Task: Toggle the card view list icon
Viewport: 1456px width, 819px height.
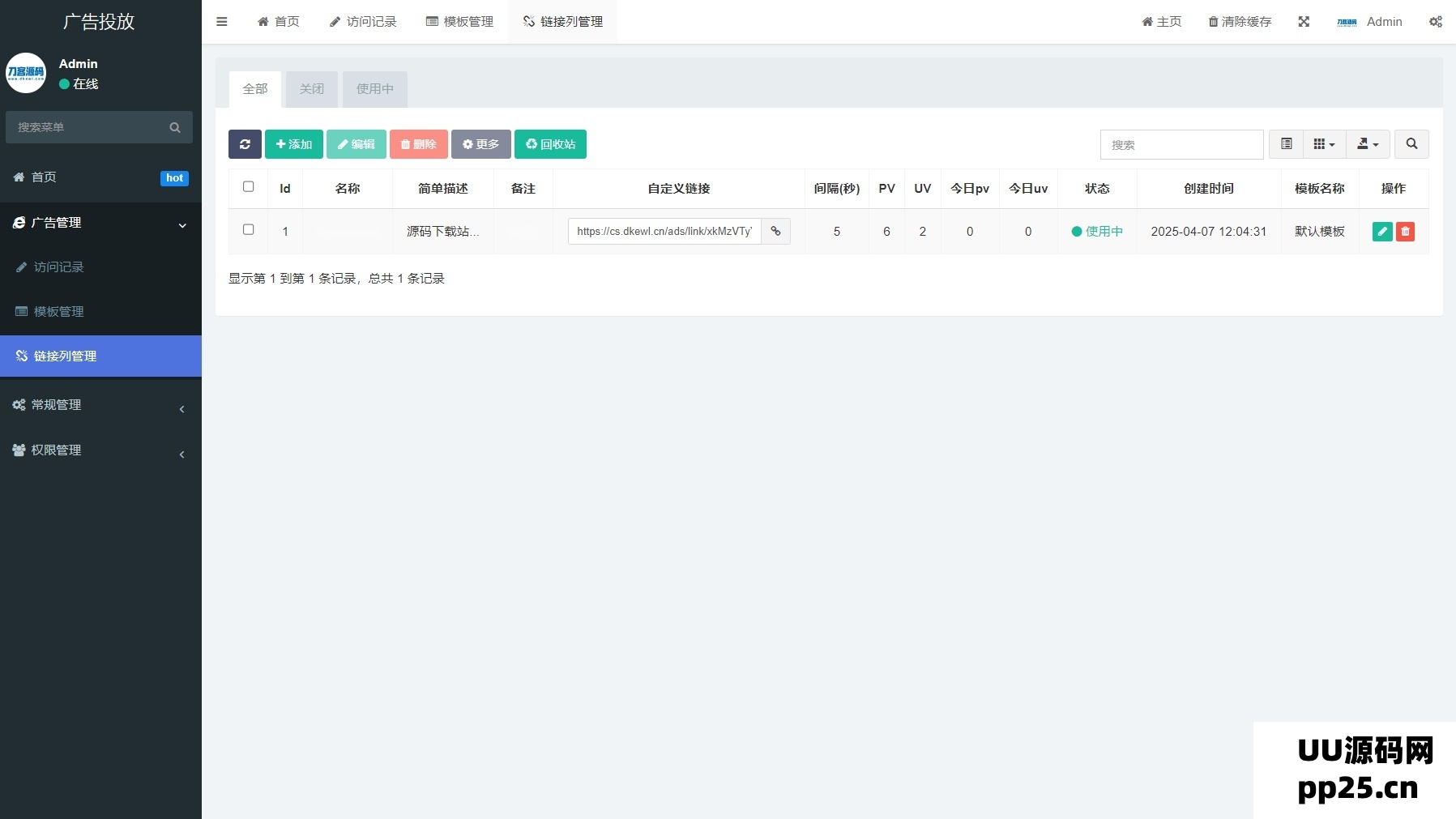Action: [x=1286, y=144]
